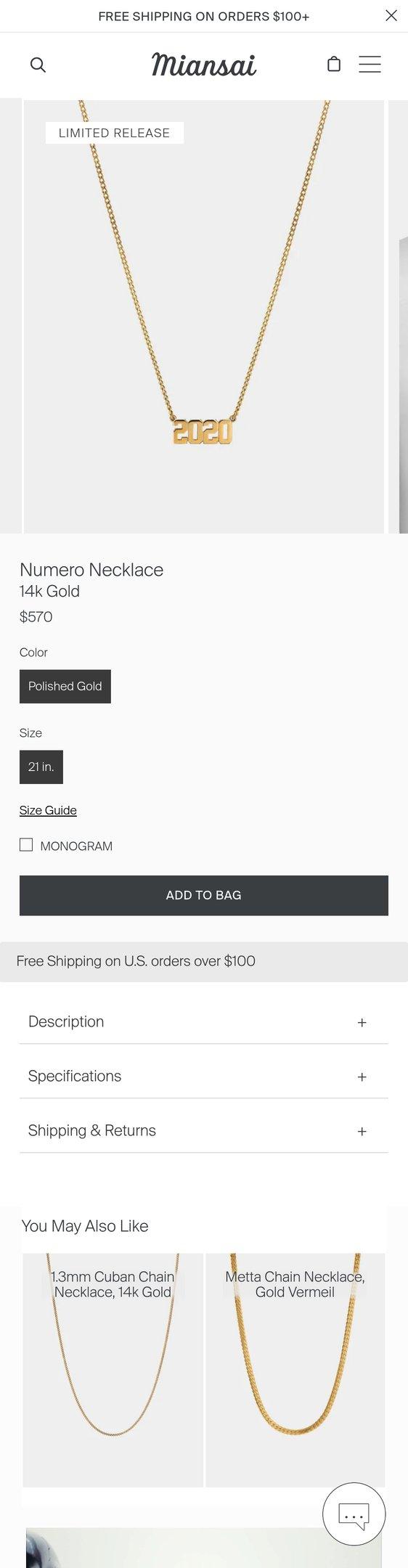Click the plus icon beside Specifications

(362, 1077)
